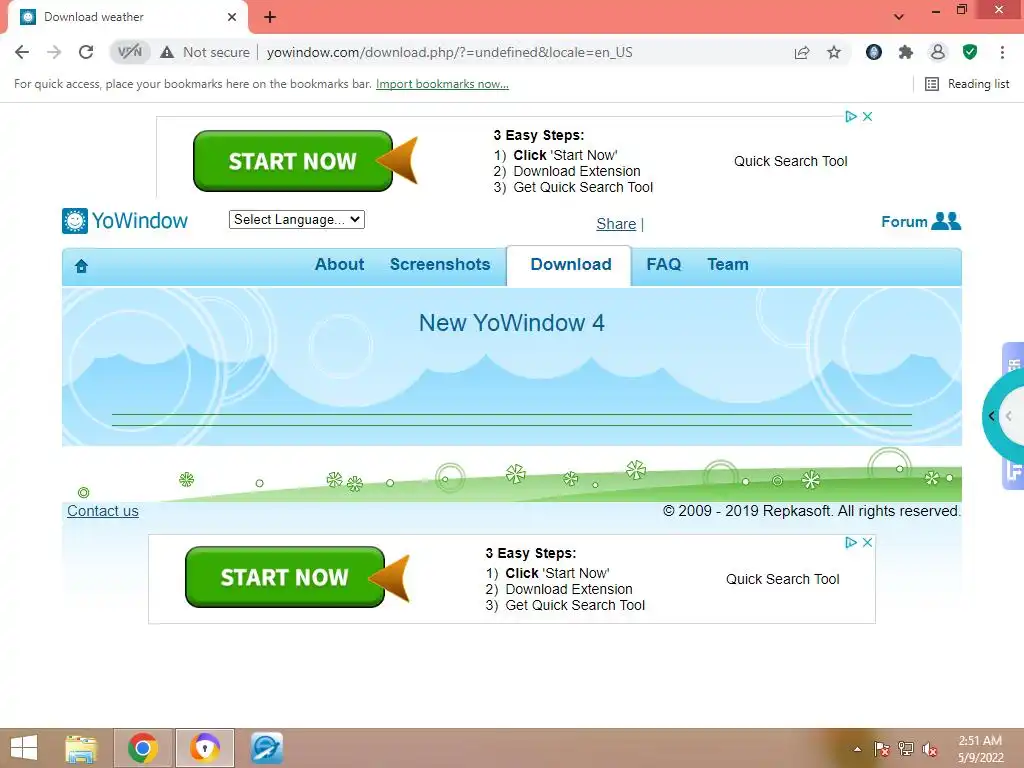The width and height of the screenshot is (1024, 768).
Task: Open the Team menu item
Action: click(x=728, y=264)
